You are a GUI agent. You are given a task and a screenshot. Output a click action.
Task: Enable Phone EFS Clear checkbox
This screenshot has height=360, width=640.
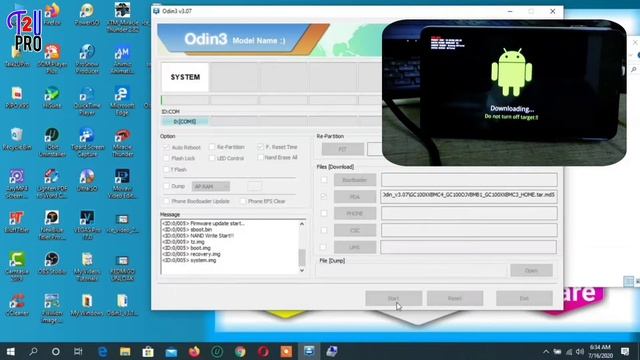click(x=243, y=201)
